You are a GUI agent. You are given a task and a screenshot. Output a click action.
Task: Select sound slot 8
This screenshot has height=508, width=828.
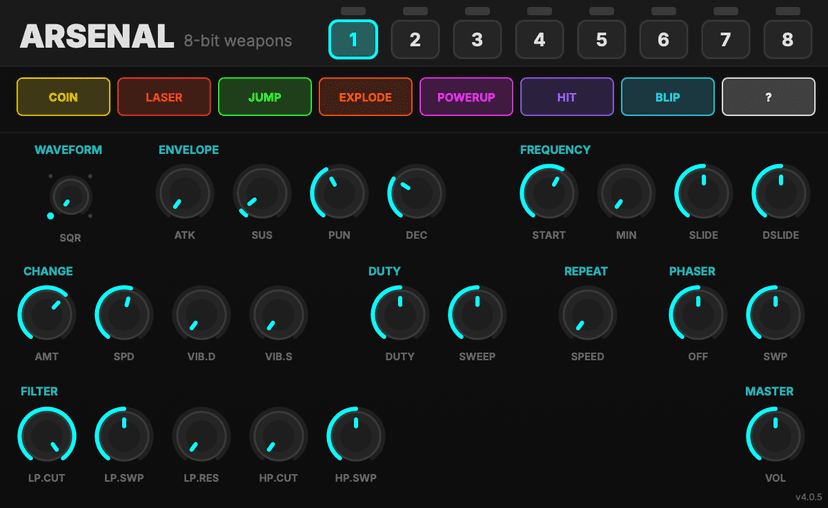tap(787, 40)
